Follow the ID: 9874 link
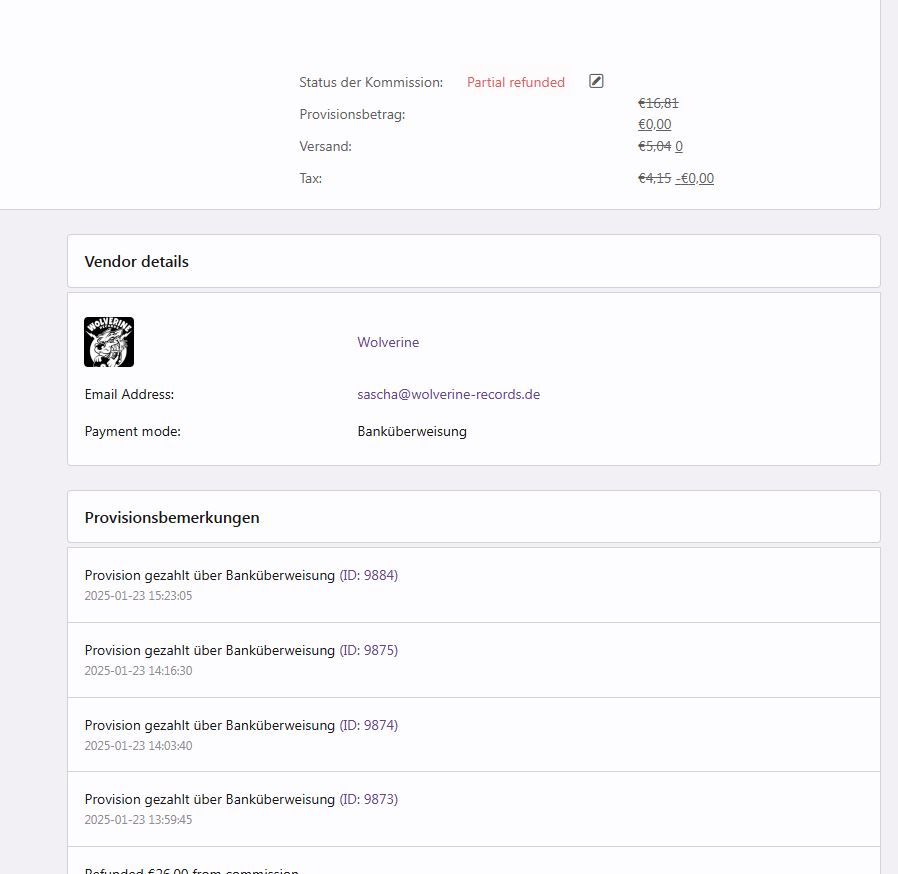 pos(369,725)
